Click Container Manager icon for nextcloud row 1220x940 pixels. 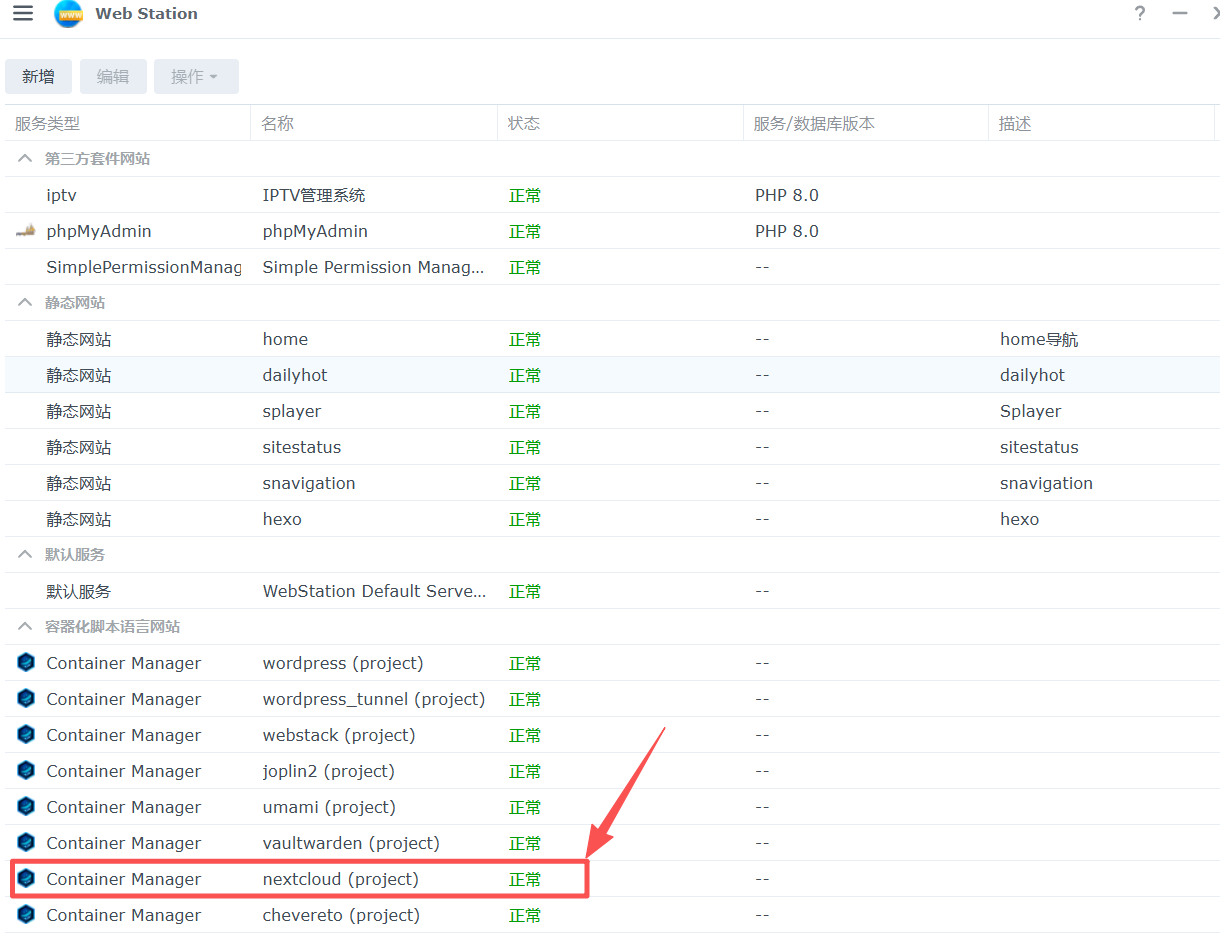click(26, 879)
